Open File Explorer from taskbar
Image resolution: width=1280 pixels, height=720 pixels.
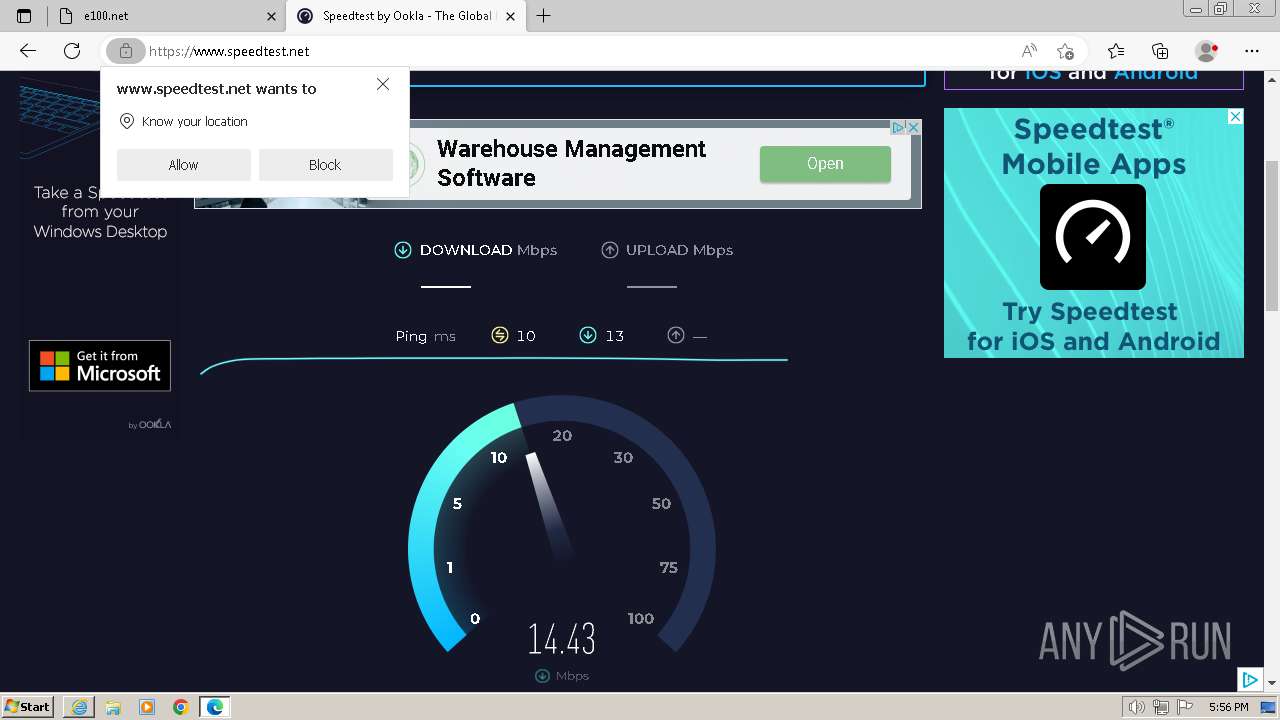click(113, 707)
